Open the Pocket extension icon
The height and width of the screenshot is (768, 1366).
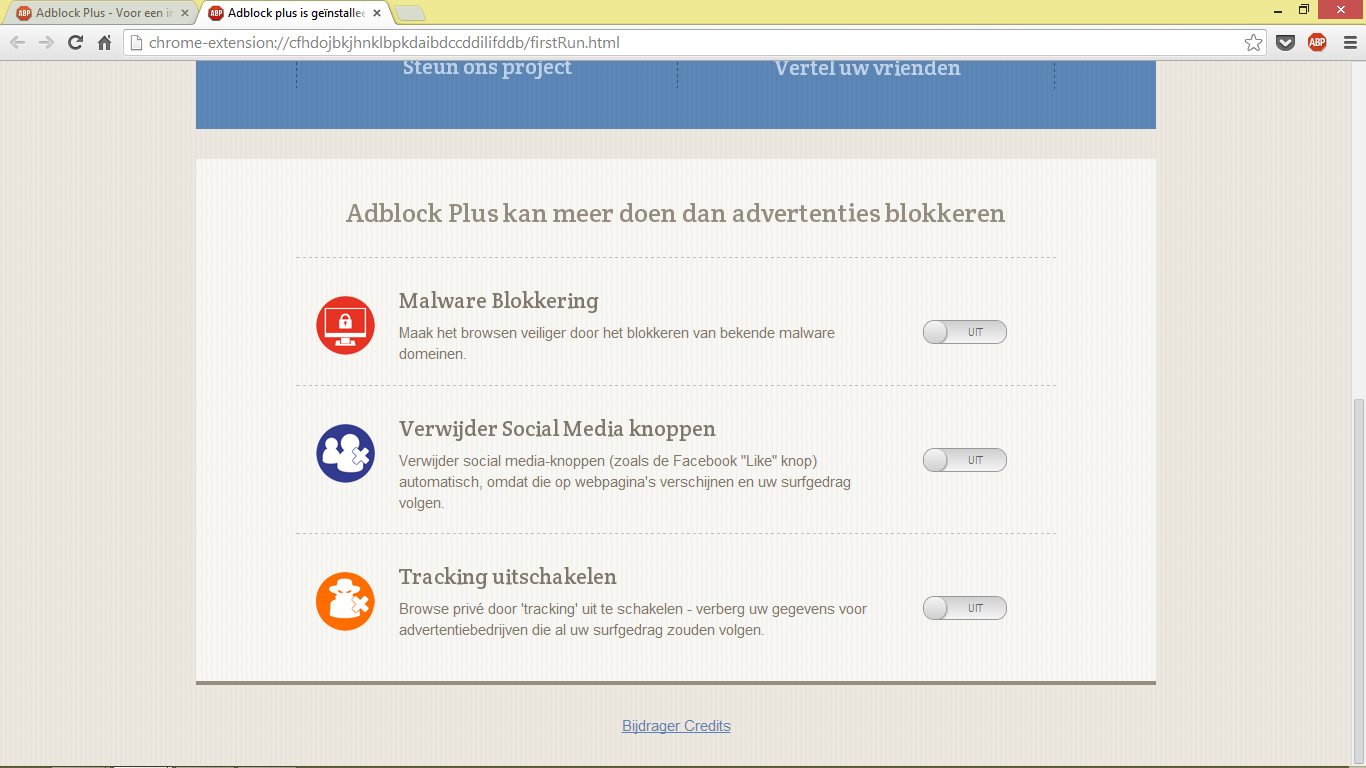click(1286, 42)
